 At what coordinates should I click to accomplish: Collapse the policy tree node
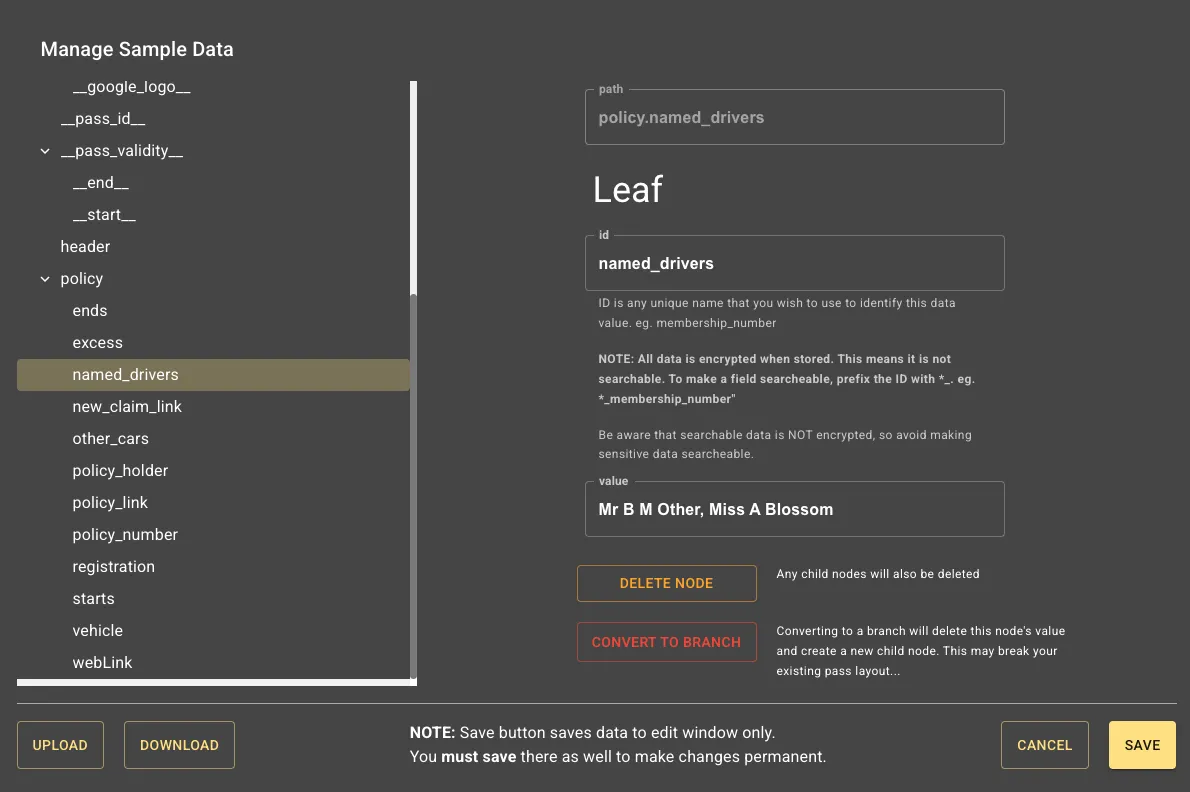[44, 278]
